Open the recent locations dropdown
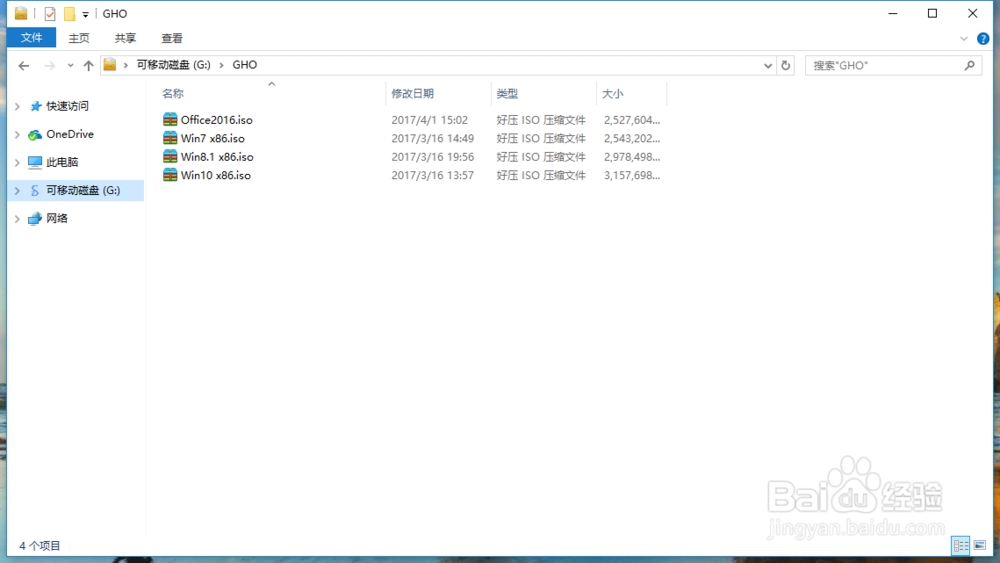The height and width of the screenshot is (563, 1000). [x=70, y=65]
